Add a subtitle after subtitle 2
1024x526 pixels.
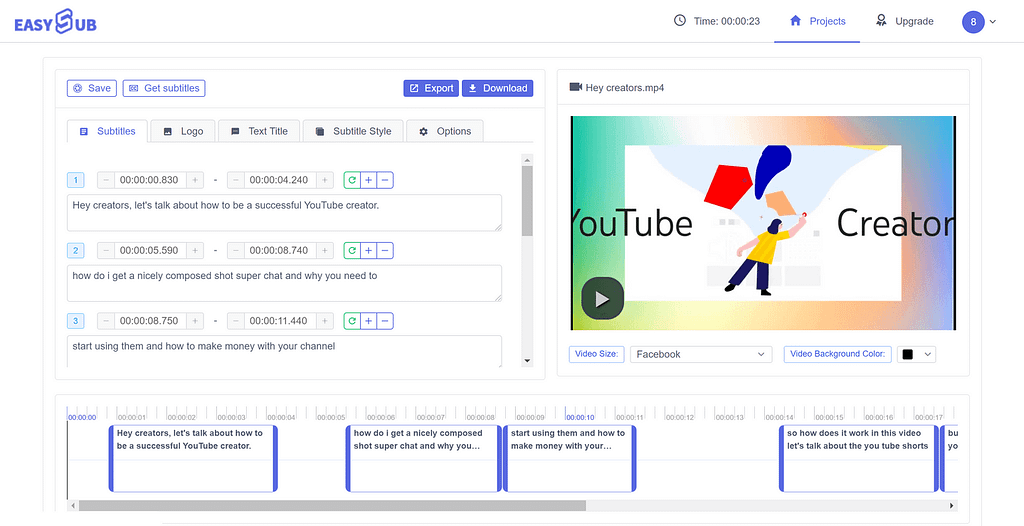[x=368, y=250]
